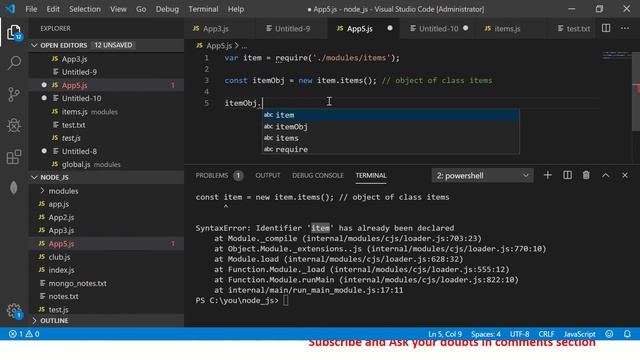Image resolution: width=640 pixels, height=360 pixels.
Task: Change indentation via Spaces: 4
Action: tap(486, 334)
